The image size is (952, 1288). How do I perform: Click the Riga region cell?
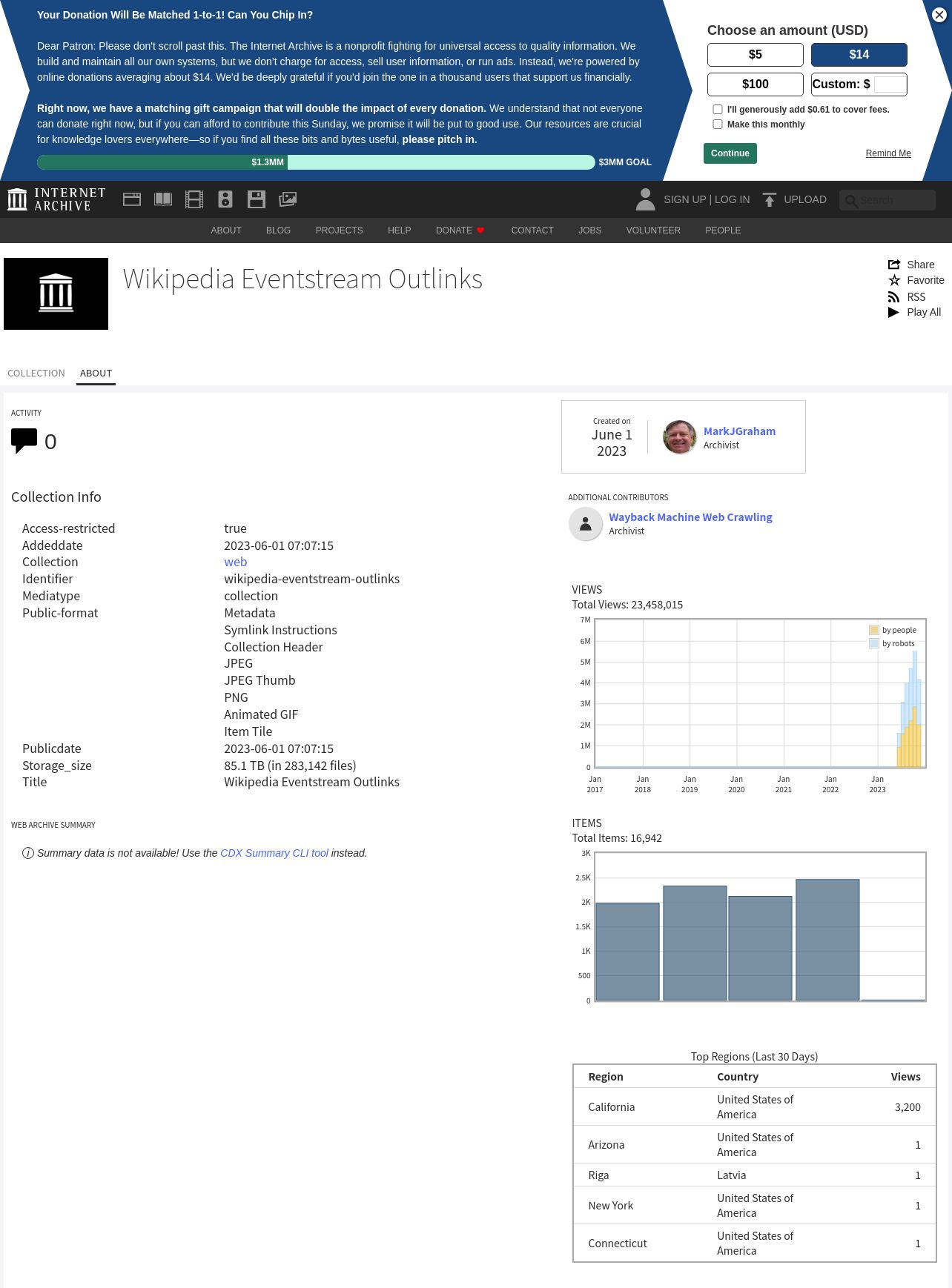click(598, 1175)
